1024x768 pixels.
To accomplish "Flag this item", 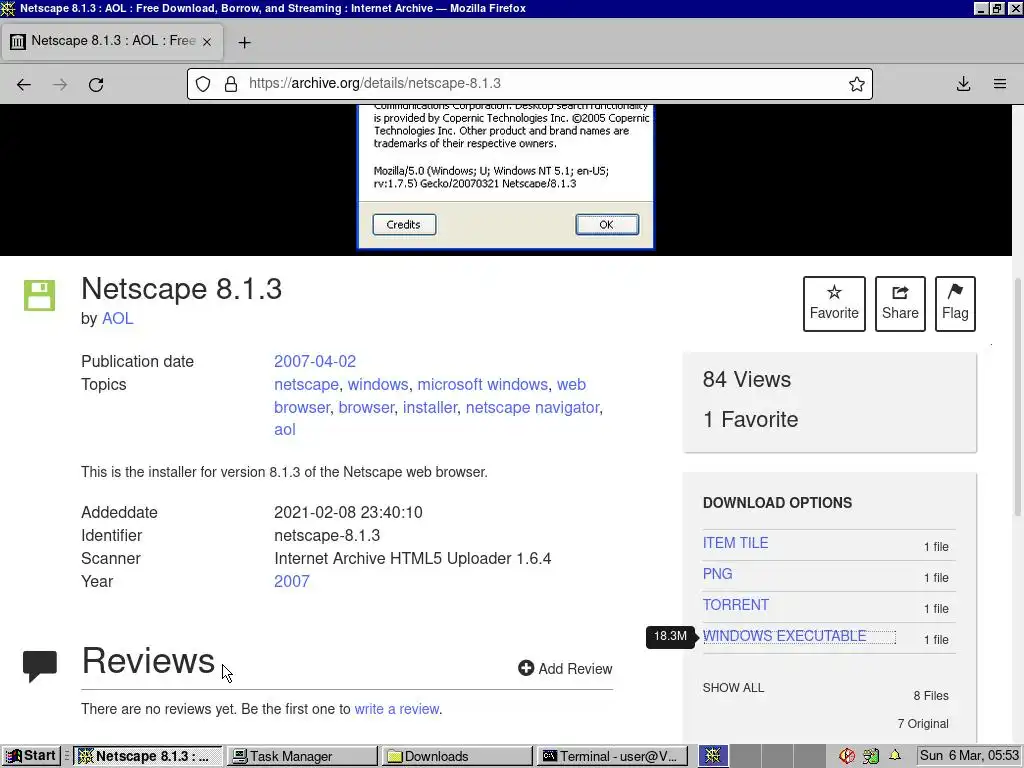I will pos(955,304).
